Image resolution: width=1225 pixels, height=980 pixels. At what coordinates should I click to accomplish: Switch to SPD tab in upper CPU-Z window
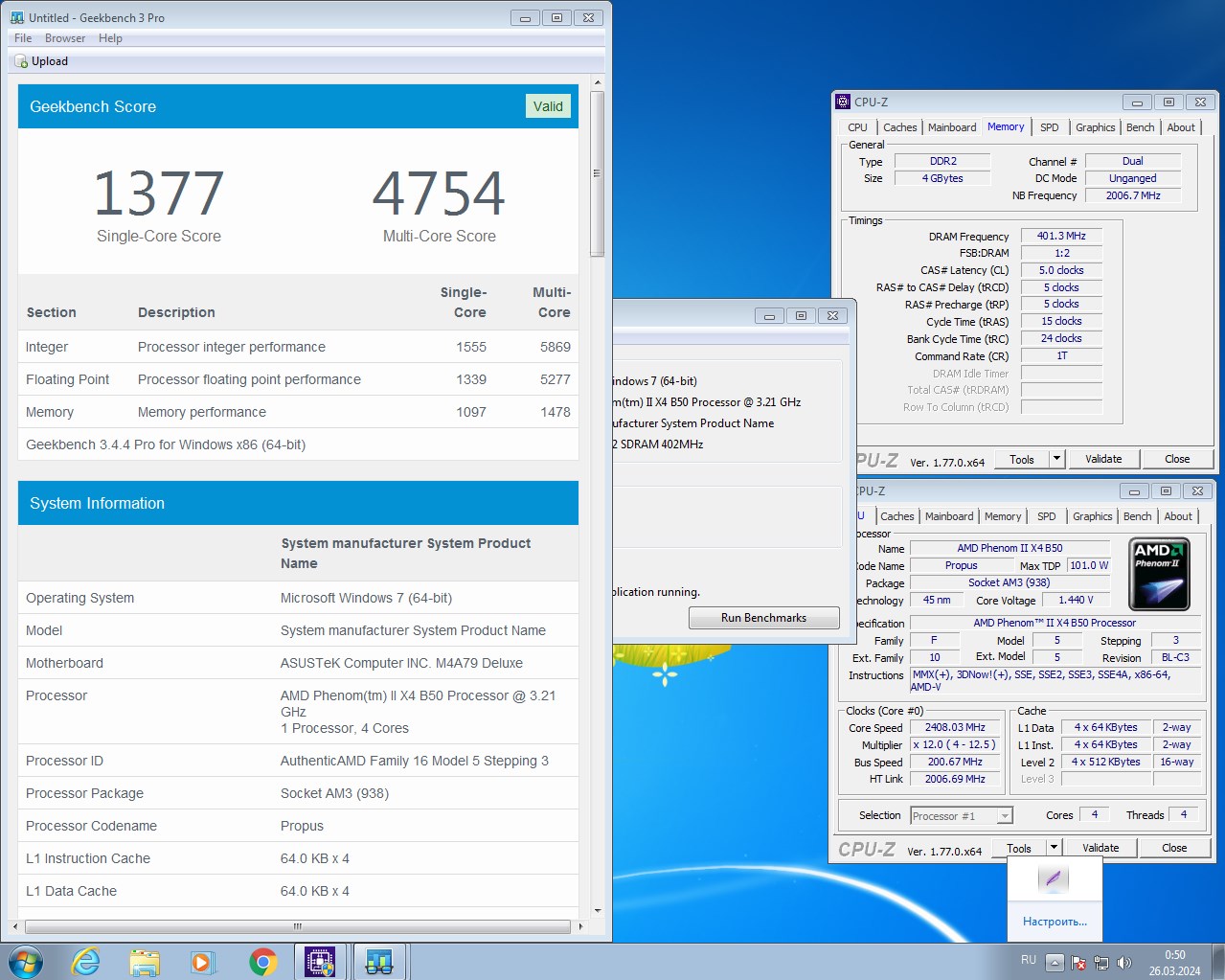pyautogui.click(x=1050, y=127)
